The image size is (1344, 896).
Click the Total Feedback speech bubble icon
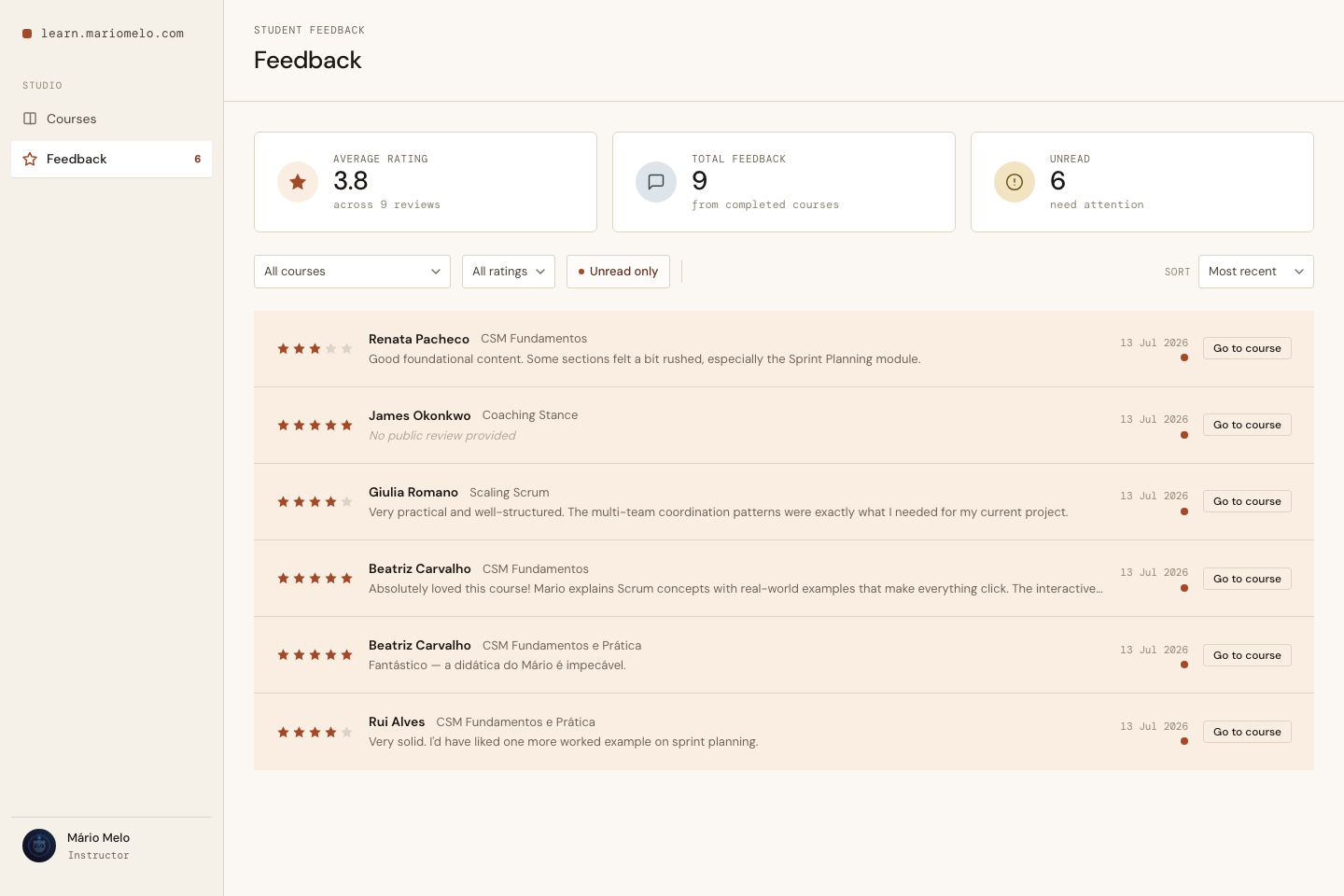point(656,182)
